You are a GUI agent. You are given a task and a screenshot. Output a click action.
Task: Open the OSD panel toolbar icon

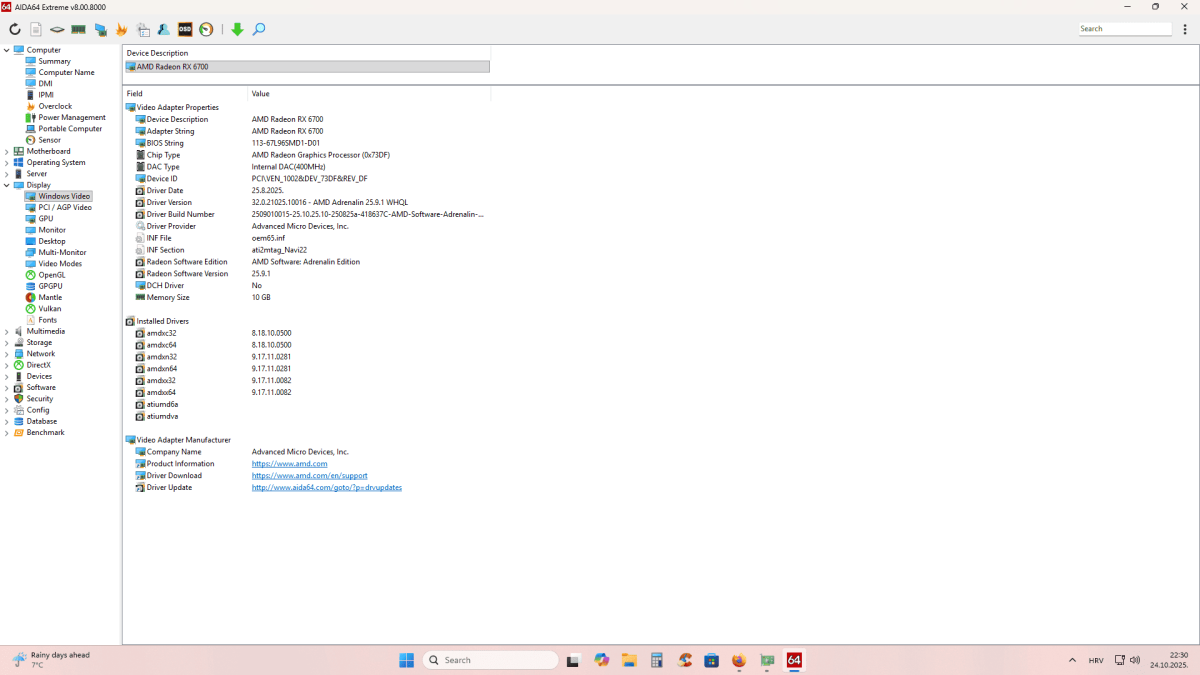(185, 30)
